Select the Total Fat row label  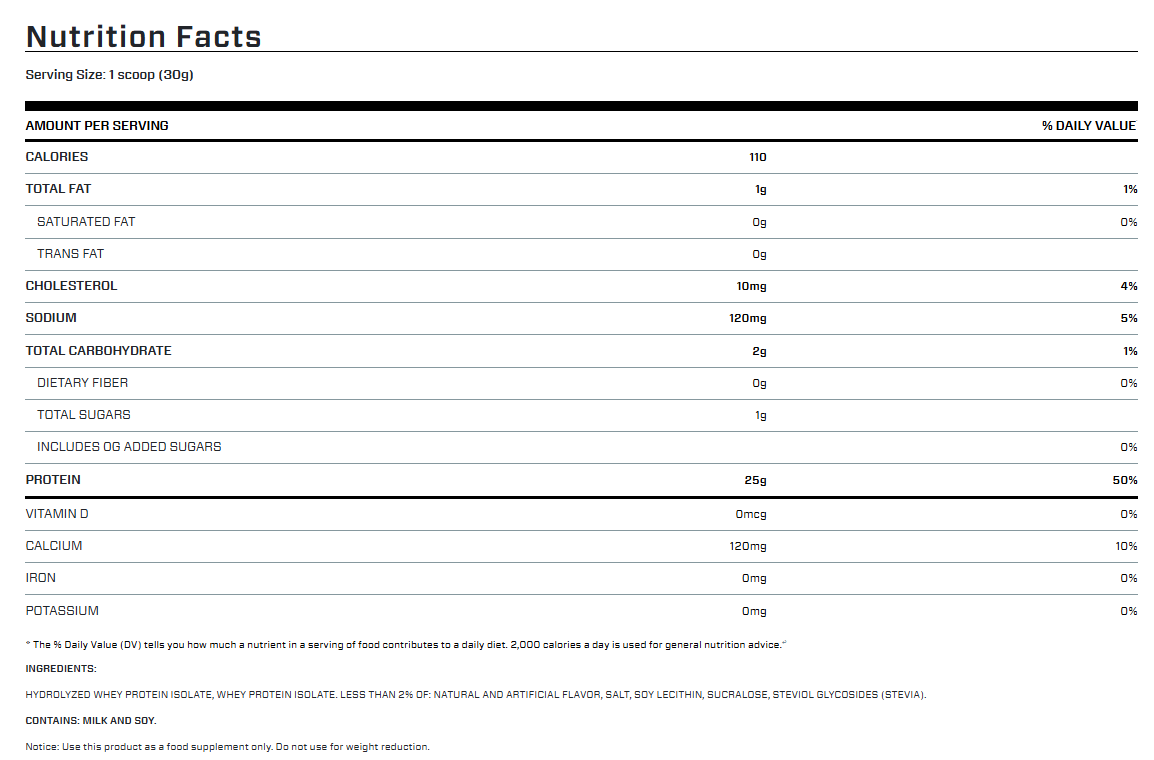58,189
